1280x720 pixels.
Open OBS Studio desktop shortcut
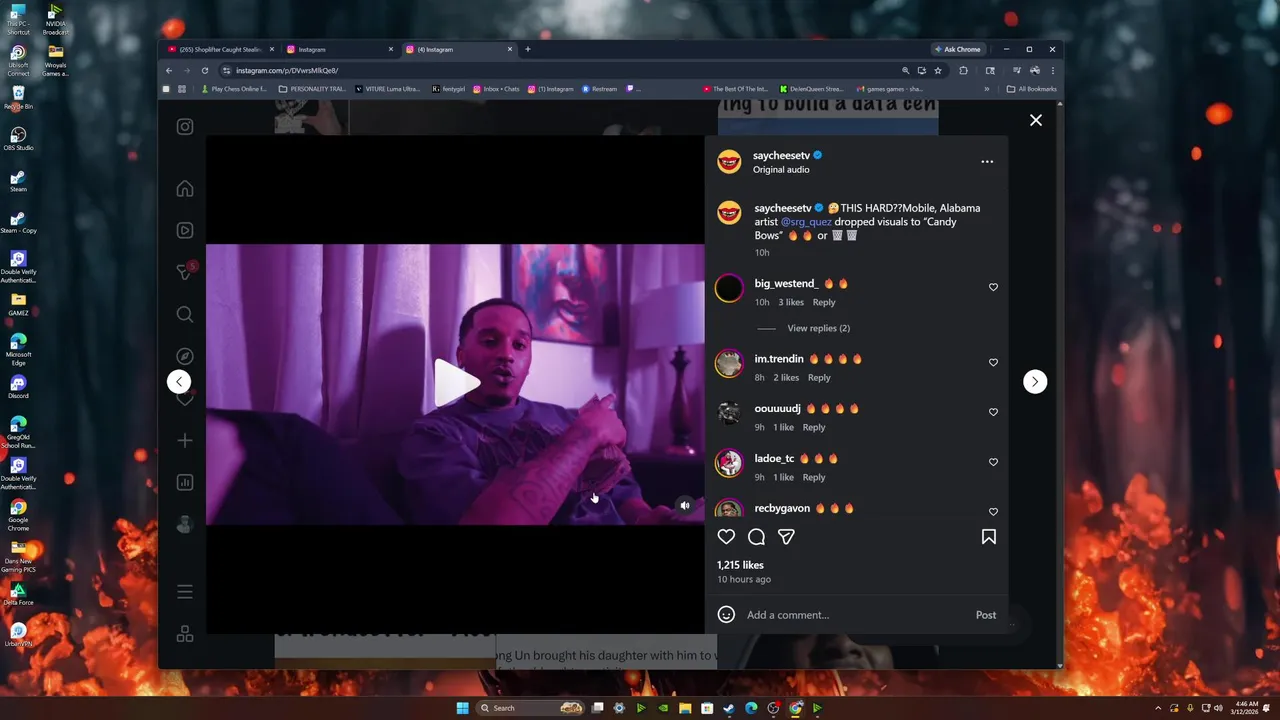pyautogui.click(x=18, y=139)
